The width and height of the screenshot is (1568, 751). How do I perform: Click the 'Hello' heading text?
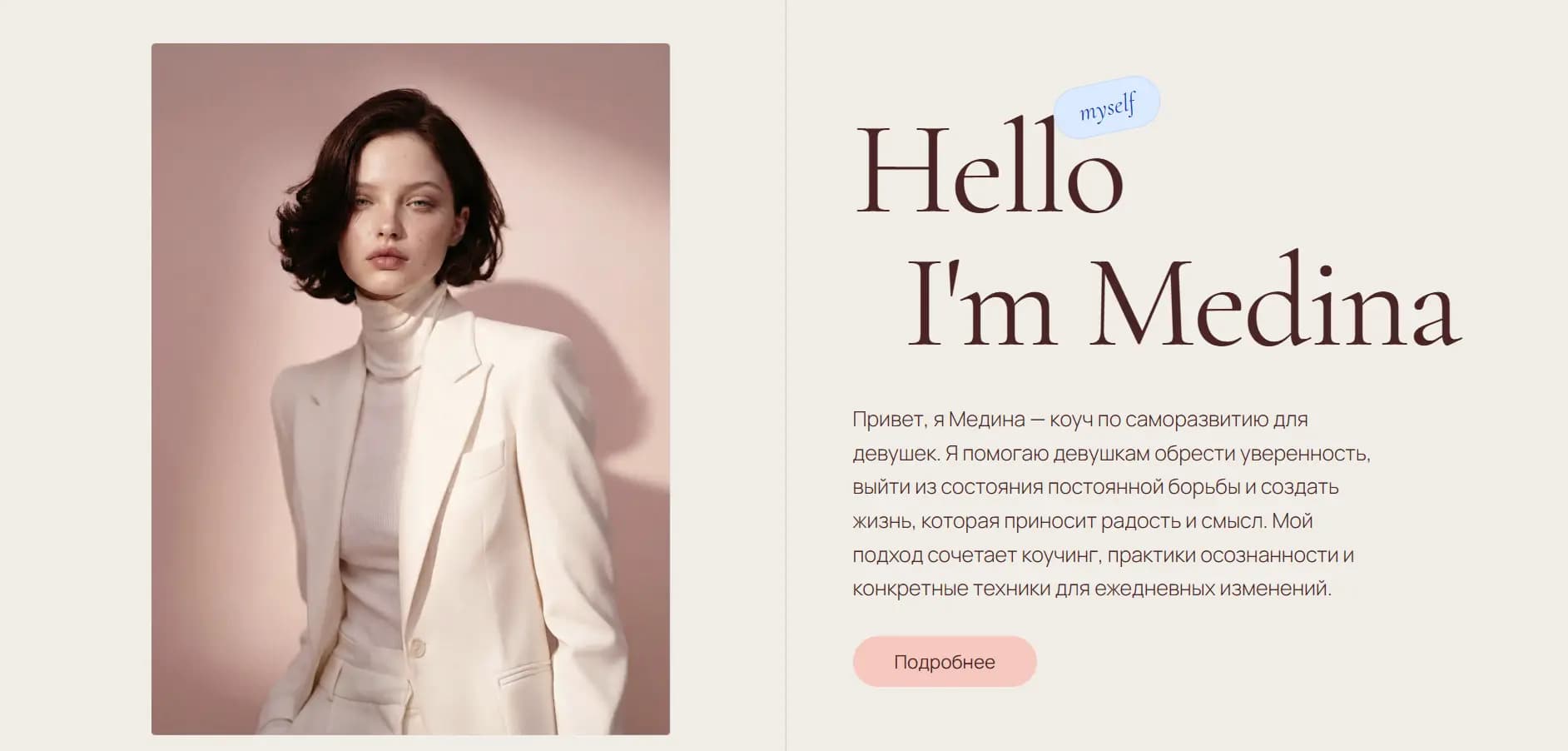point(990,171)
